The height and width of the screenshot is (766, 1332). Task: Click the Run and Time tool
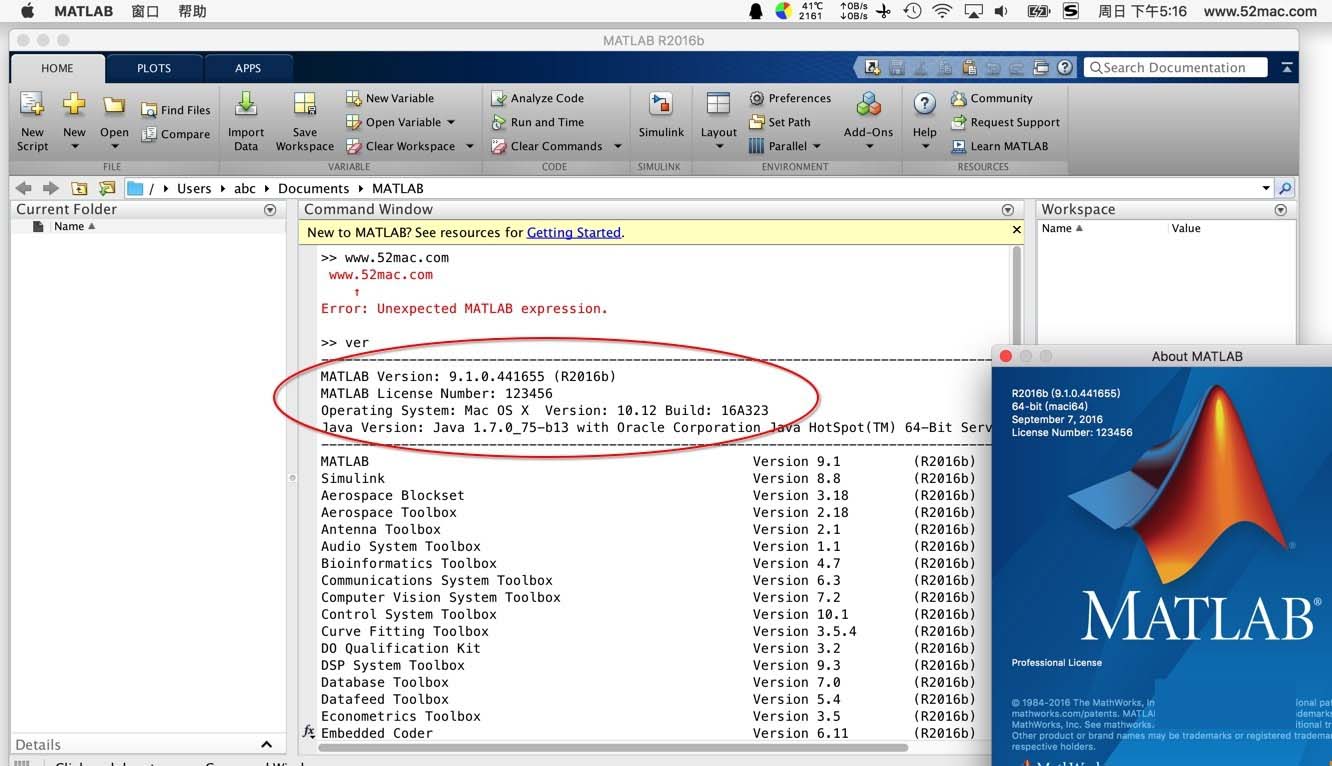(x=538, y=122)
